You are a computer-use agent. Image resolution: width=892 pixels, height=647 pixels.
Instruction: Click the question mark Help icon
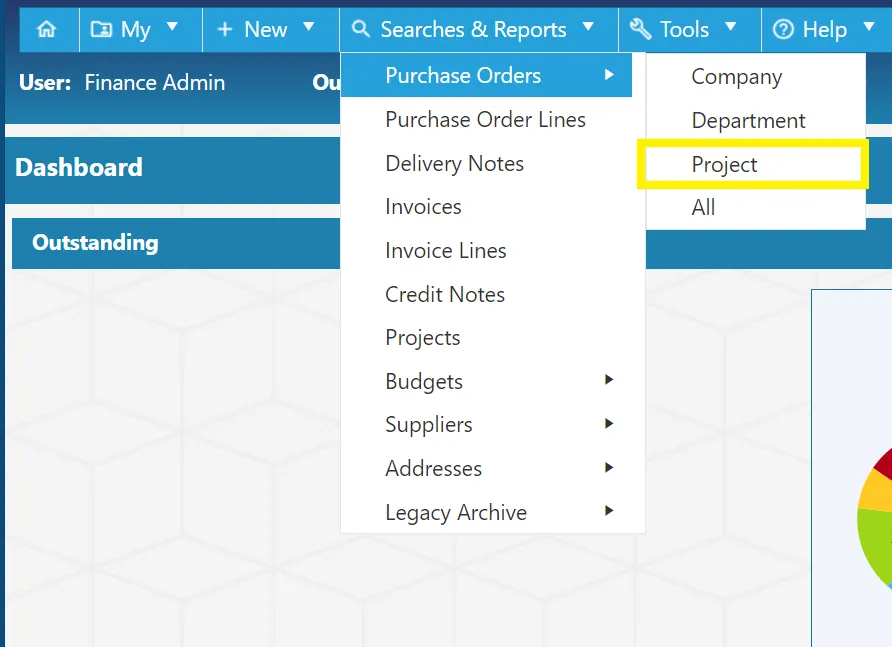[783, 29]
